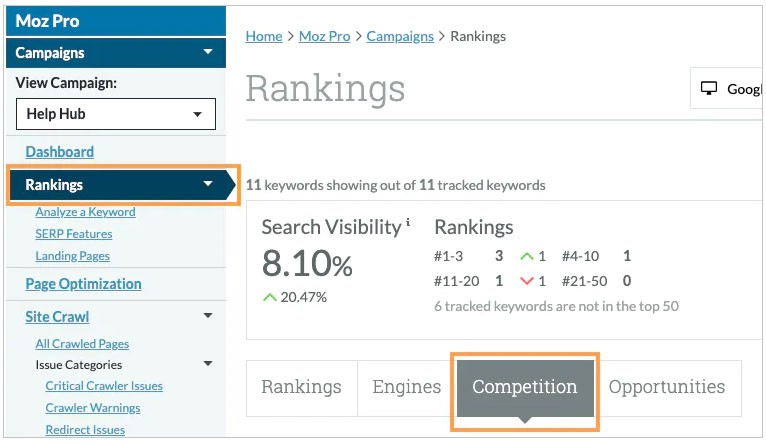Open All Crawled Pages link
This screenshot has height=444, width=766.
(82, 344)
